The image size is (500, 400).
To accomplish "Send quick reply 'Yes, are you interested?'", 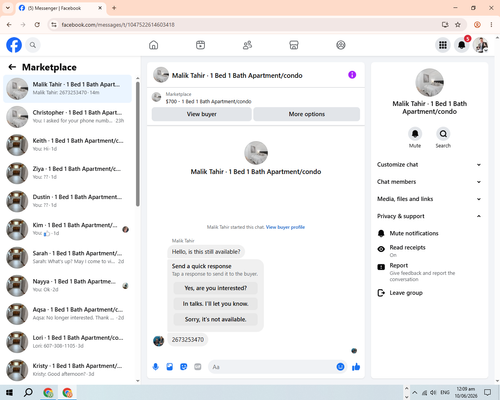I will [x=216, y=288].
